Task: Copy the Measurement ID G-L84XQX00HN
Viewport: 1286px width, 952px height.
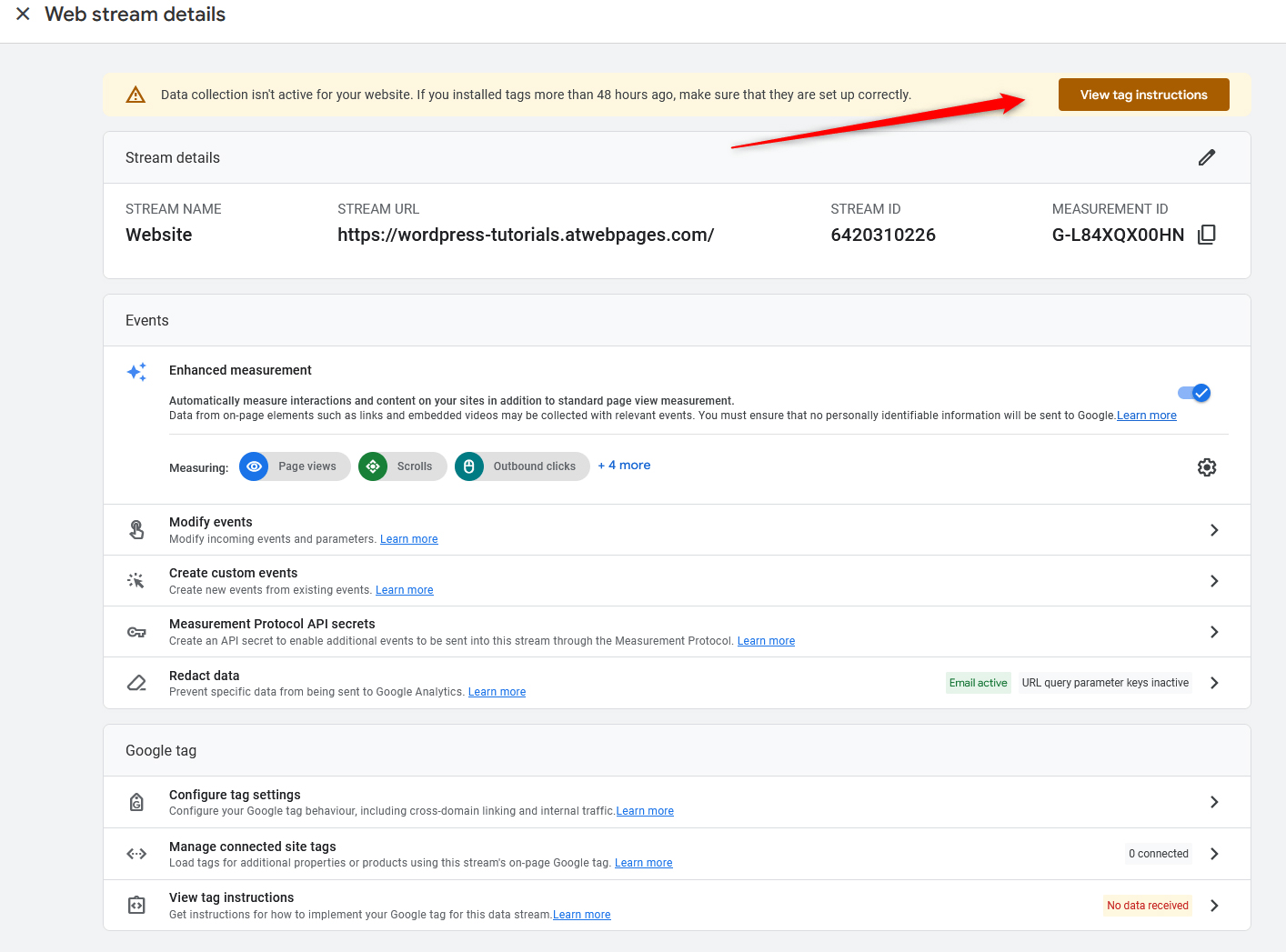Action: 1207,234
